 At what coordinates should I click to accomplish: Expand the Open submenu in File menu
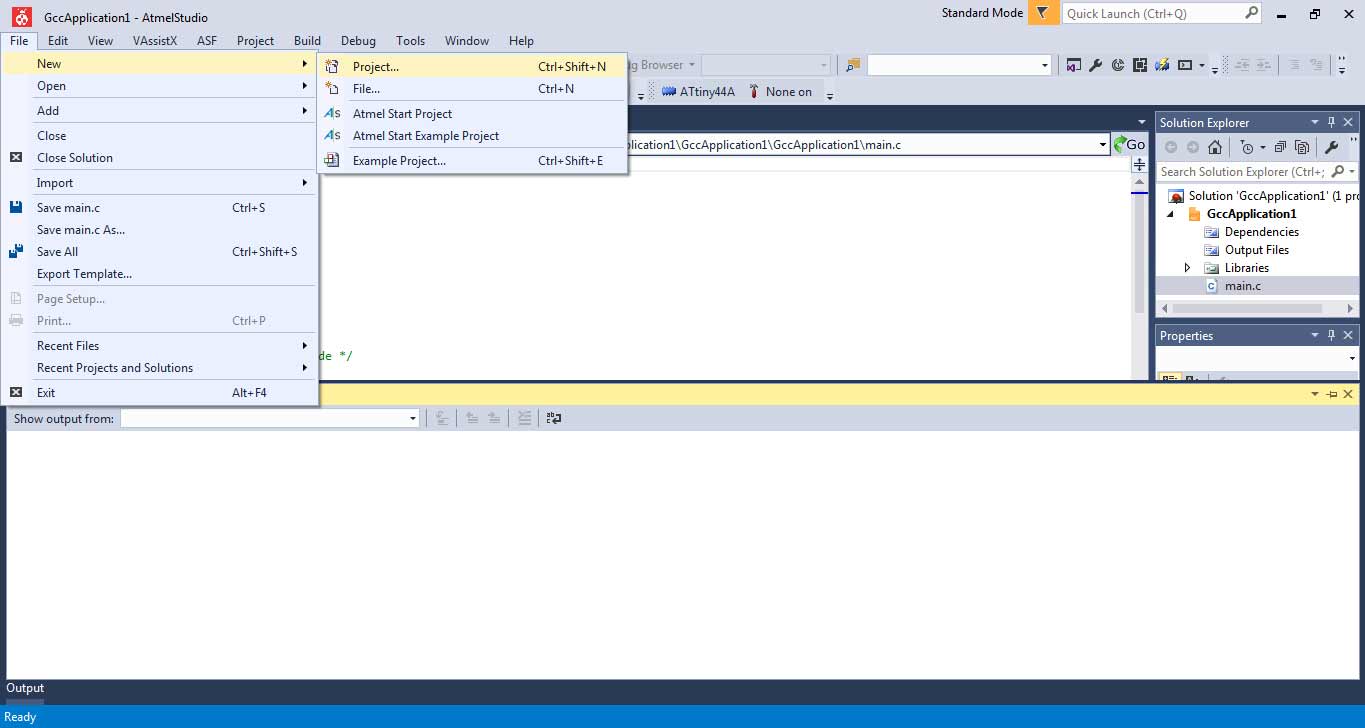(159, 85)
